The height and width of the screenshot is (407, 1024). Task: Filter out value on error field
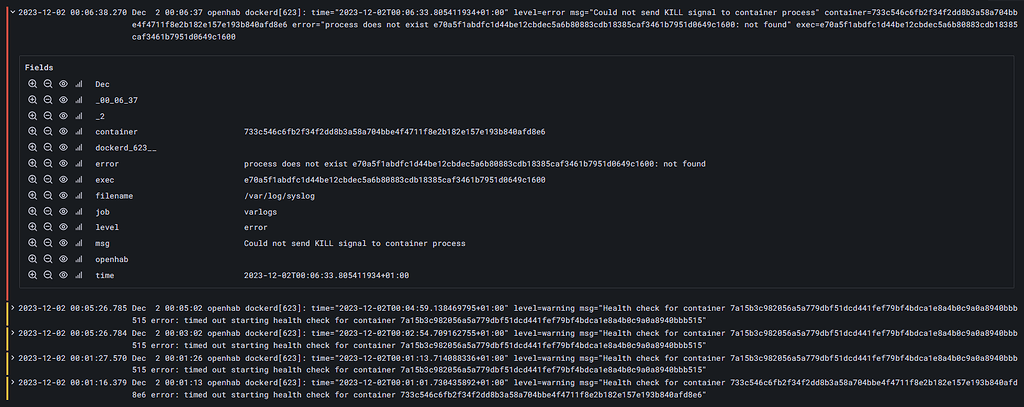coord(48,164)
